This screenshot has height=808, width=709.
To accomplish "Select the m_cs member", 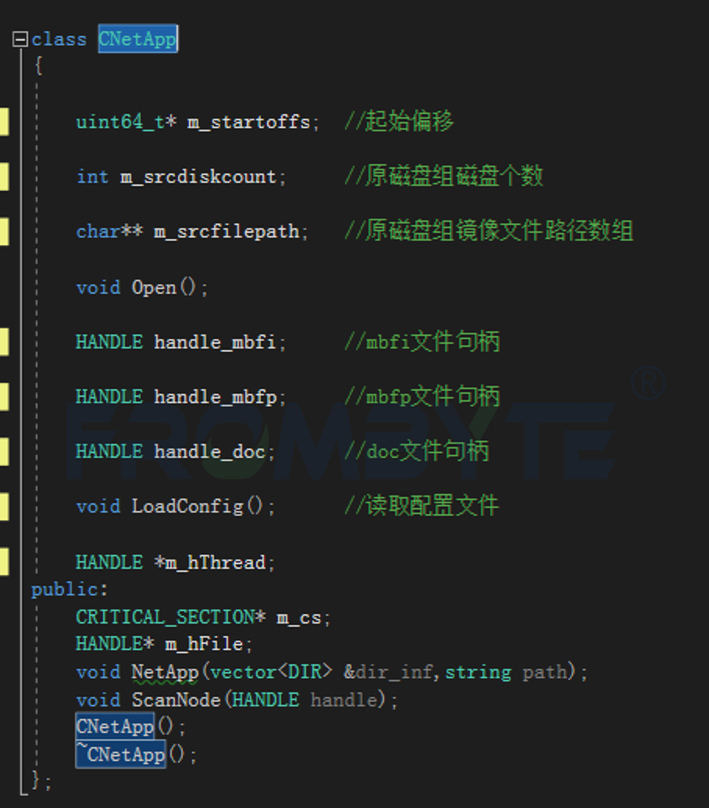I will point(299,617).
